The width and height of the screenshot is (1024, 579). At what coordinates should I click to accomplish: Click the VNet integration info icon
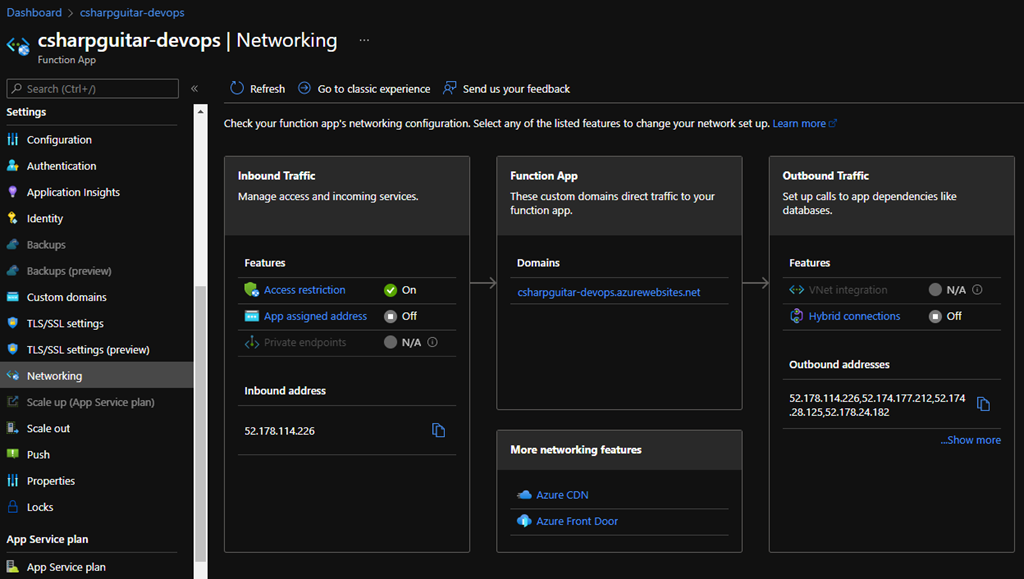(x=977, y=290)
